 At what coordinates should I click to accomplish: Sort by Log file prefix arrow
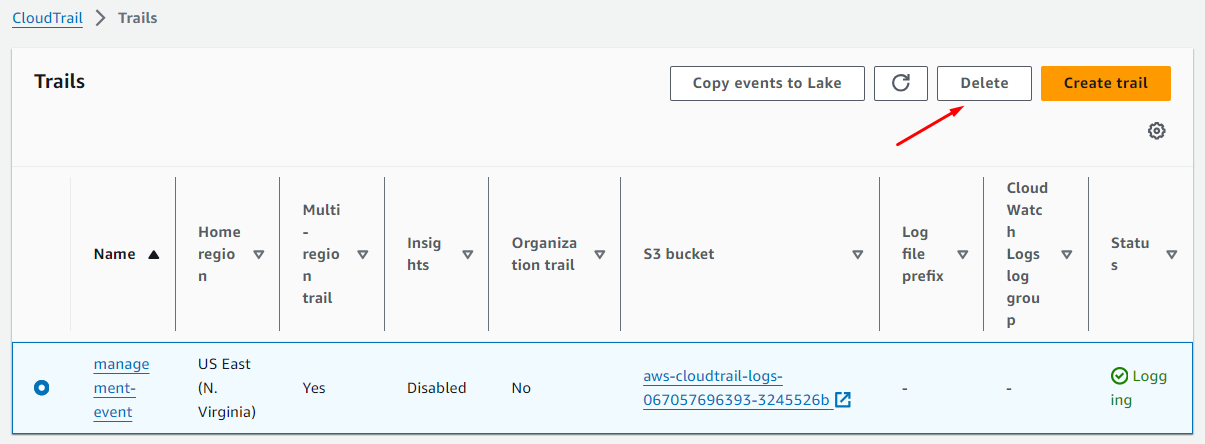click(963, 254)
